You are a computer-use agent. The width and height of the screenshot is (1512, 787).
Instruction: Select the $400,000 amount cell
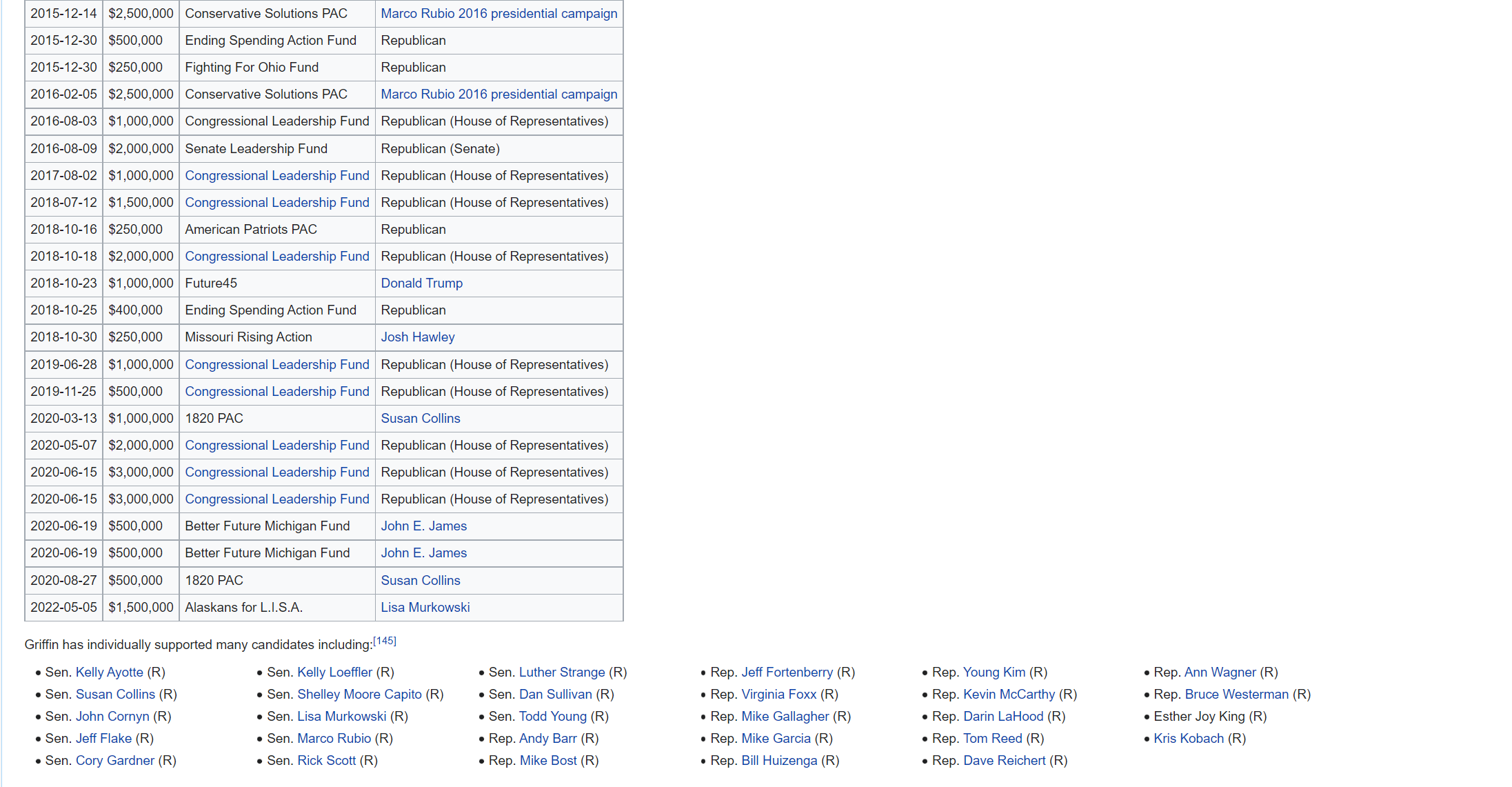[141, 310]
